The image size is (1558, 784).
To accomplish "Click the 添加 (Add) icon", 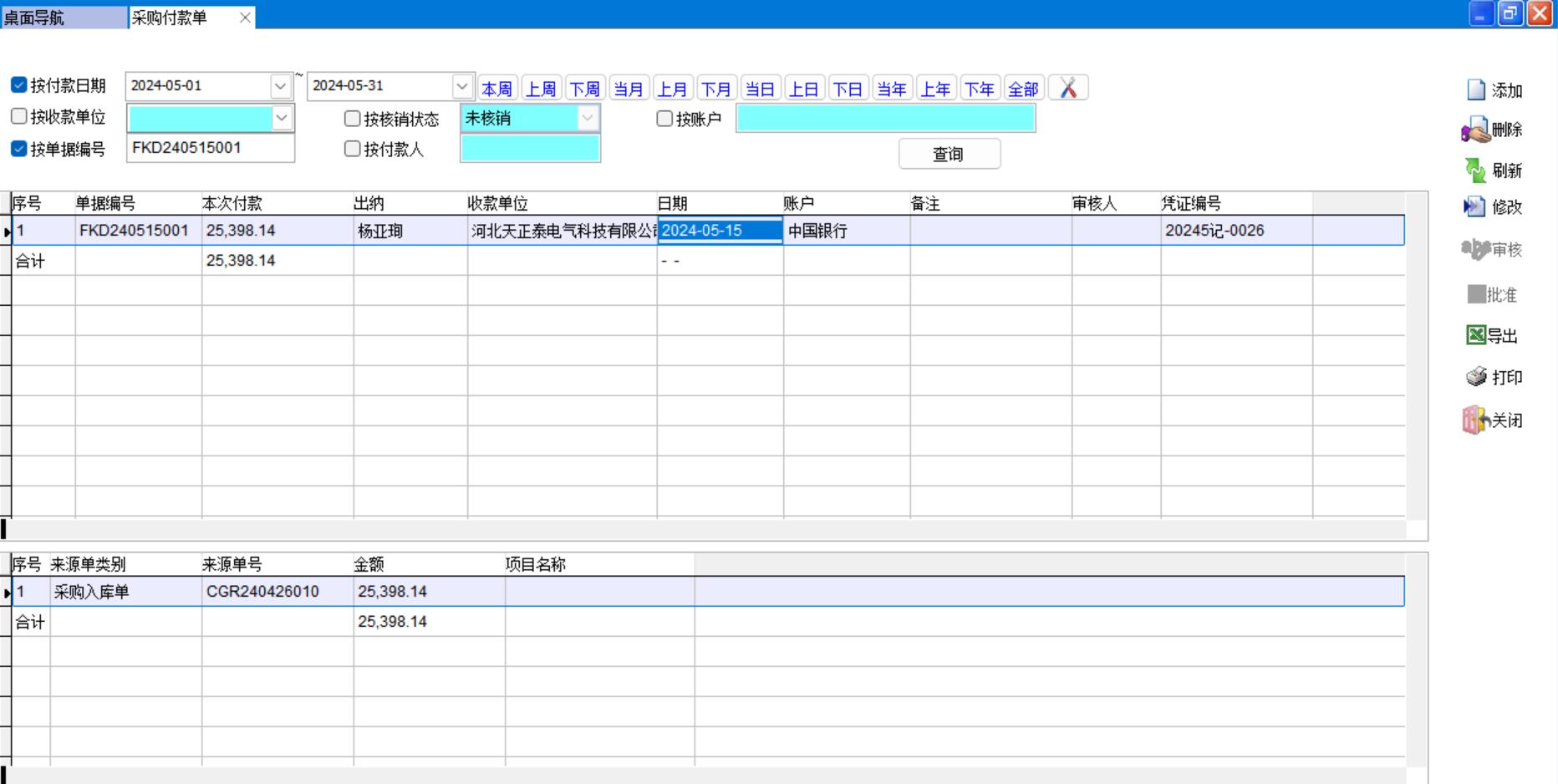I will 1476,90.
